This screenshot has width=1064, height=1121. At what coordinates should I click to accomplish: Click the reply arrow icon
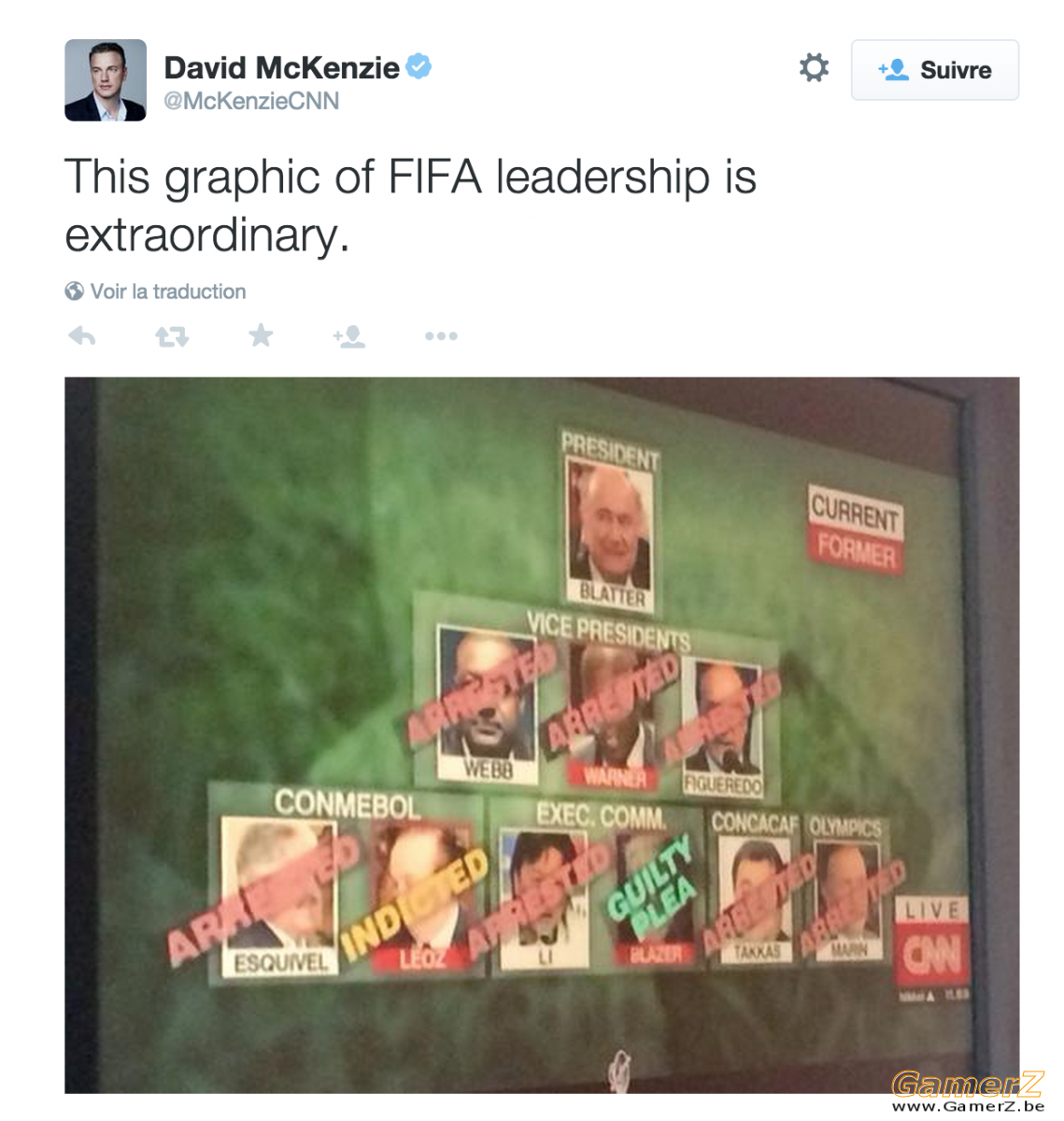point(82,336)
